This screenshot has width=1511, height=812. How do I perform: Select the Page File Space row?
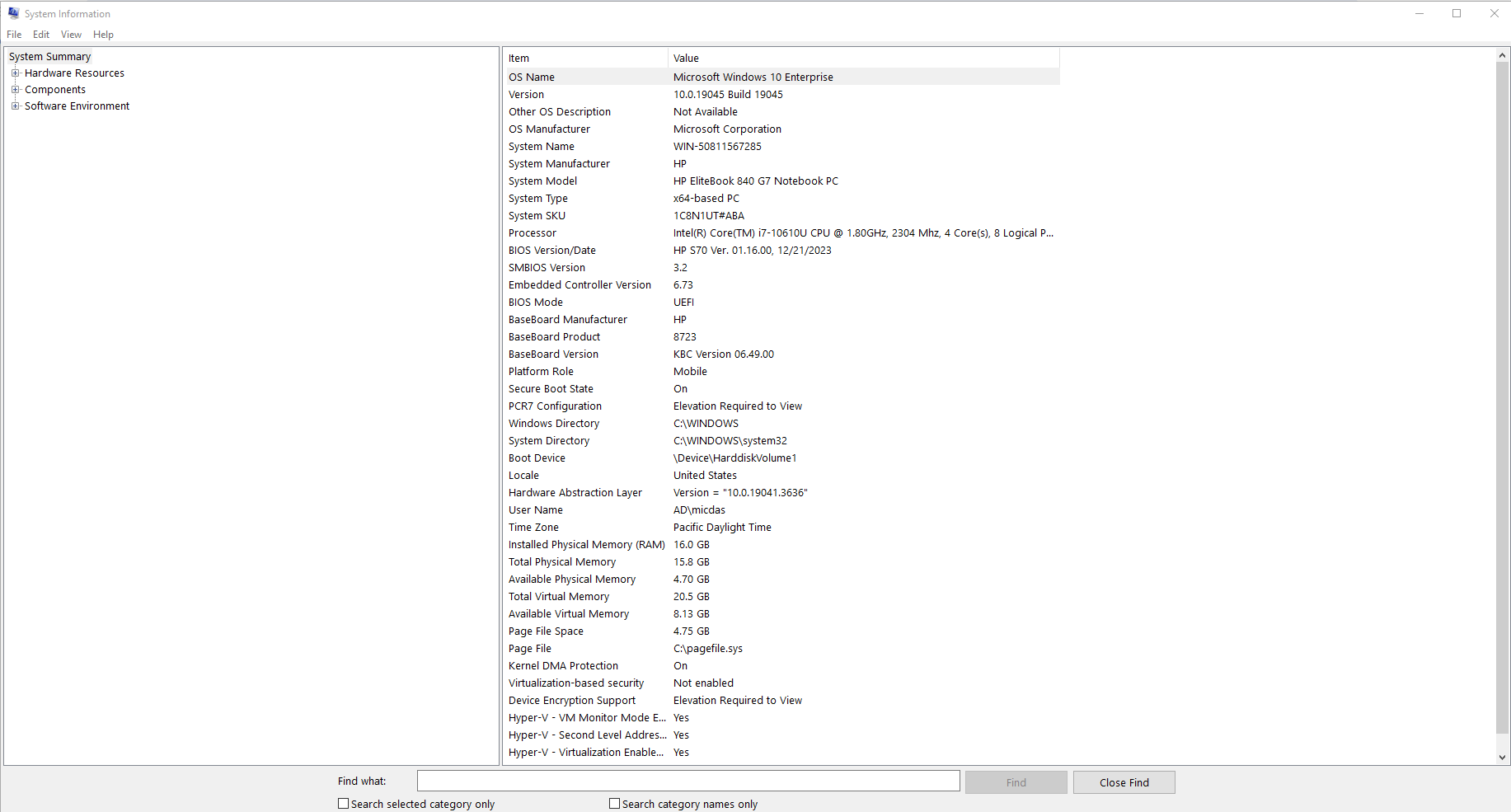coord(781,631)
